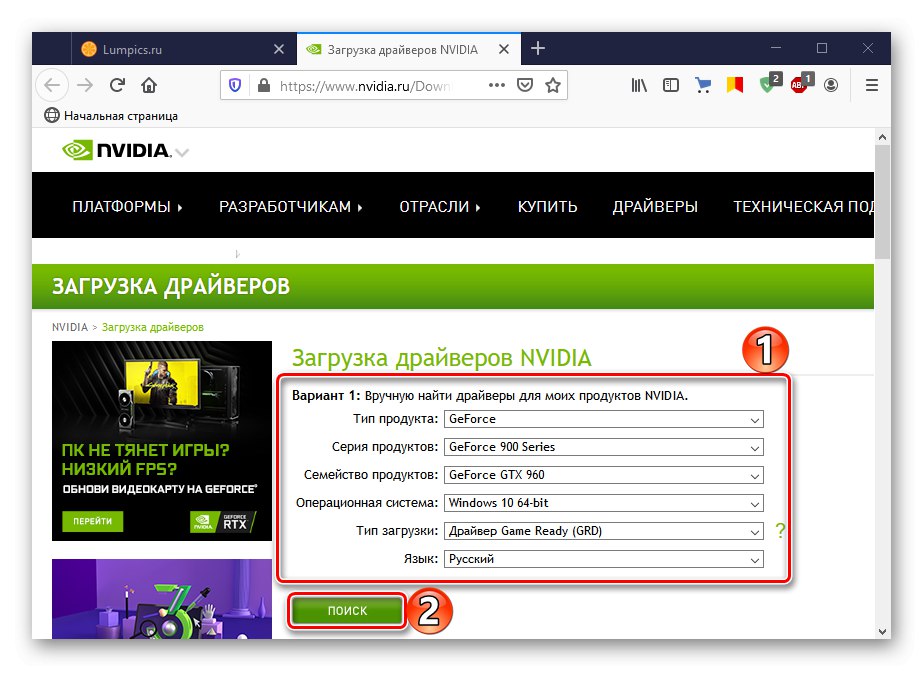Open the ТЕХНИЧЕСКАЯ ПОД menu item
This screenshot has height=679, width=923.
[x=803, y=207]
